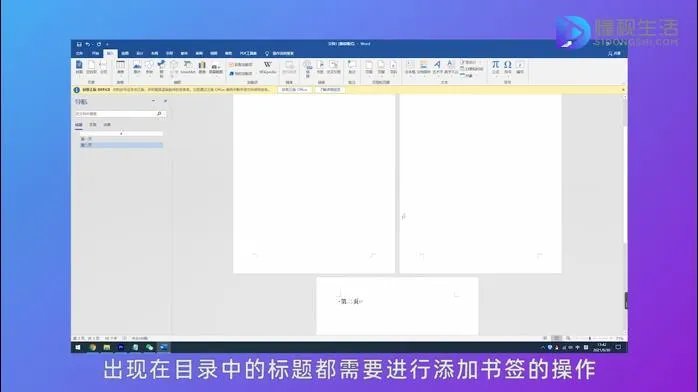Save the document from quick access toolbar

pos(79,44)
